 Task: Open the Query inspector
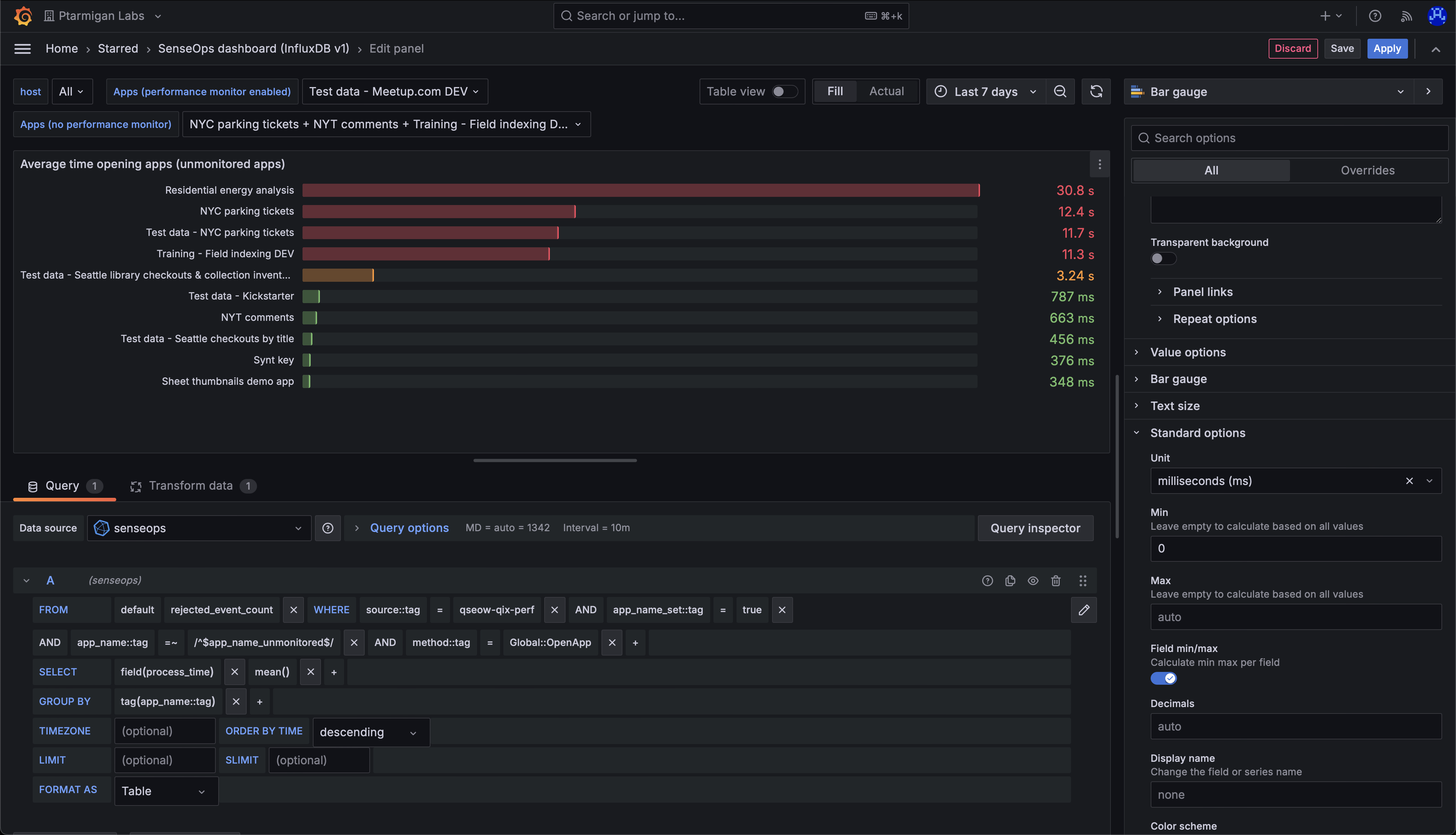[x=1035, y=528]
